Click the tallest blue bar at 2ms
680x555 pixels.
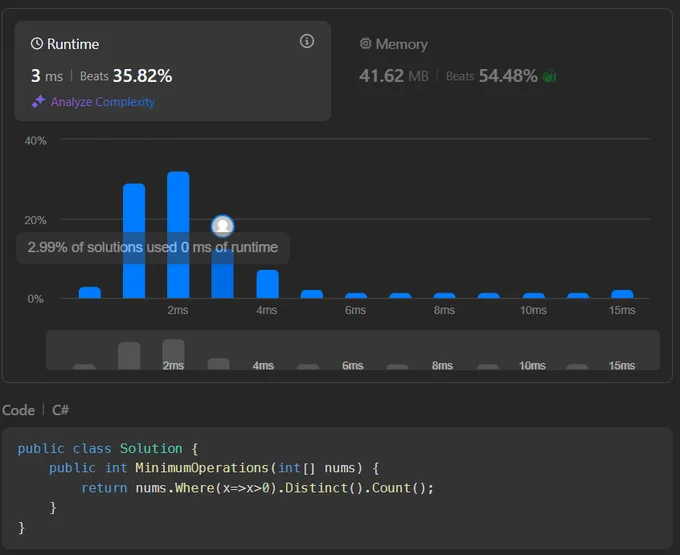tap(178, 235)
